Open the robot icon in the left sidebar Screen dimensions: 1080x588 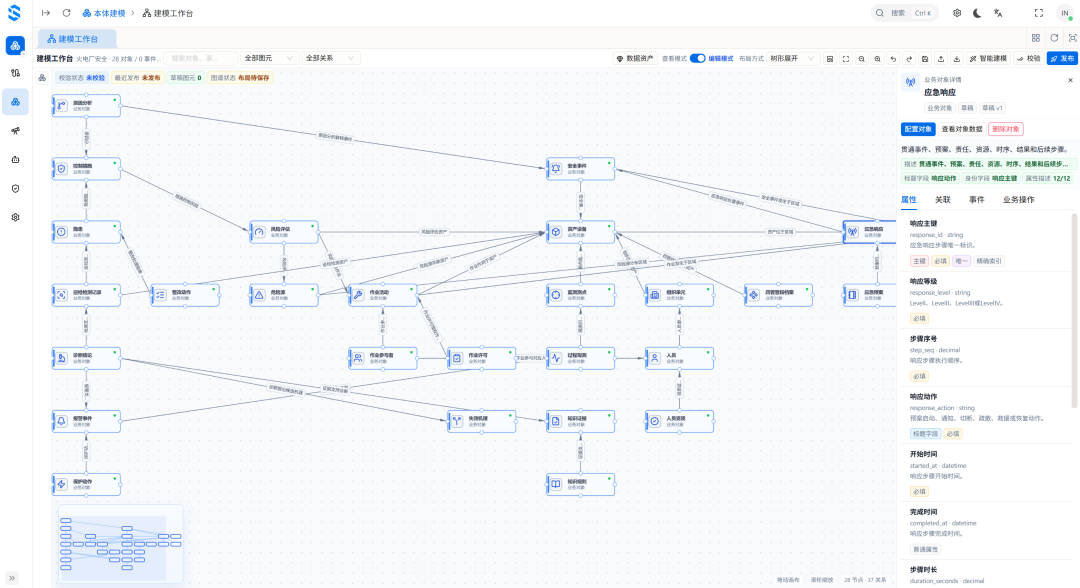pyautogui.click(x=15, y=160)
